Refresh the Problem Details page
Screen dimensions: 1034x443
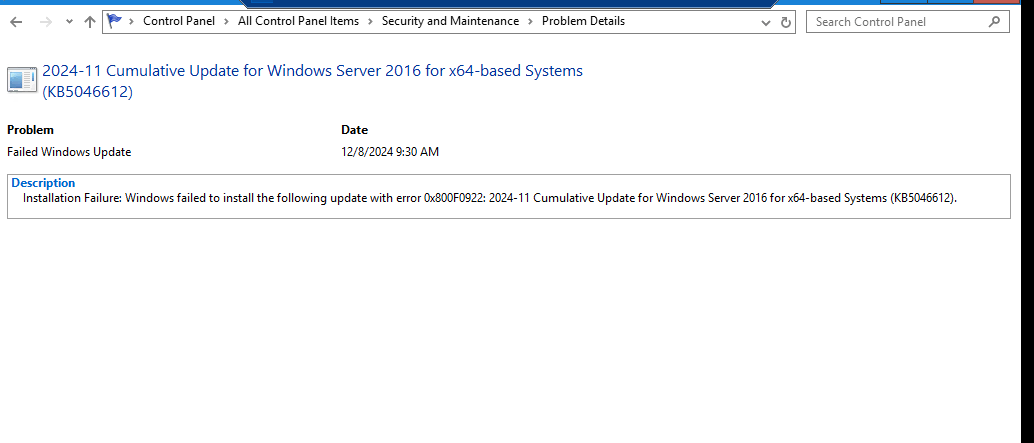pyautogui.click(x=785, y=22)
